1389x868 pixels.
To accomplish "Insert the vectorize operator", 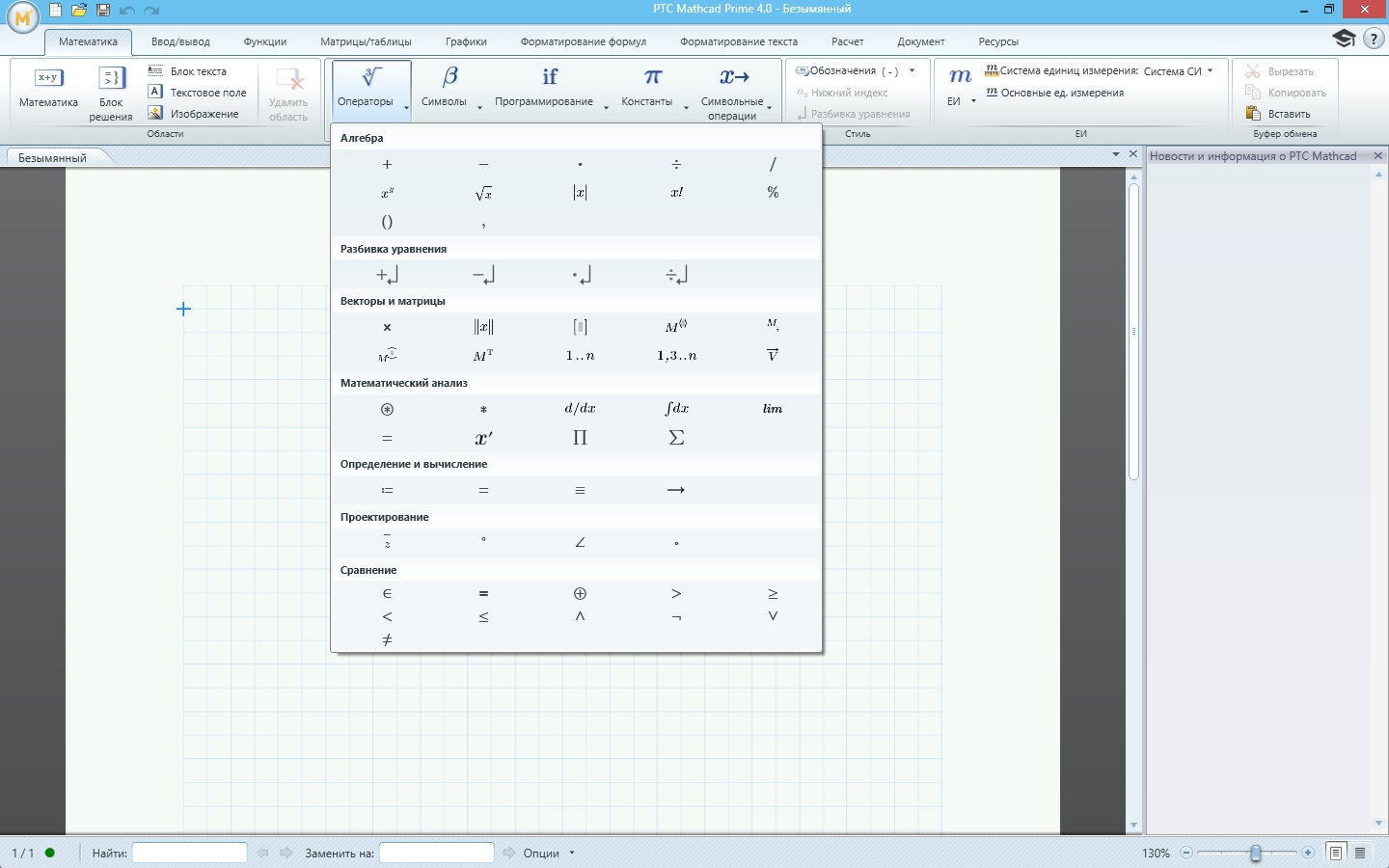I will click(773, 355).
